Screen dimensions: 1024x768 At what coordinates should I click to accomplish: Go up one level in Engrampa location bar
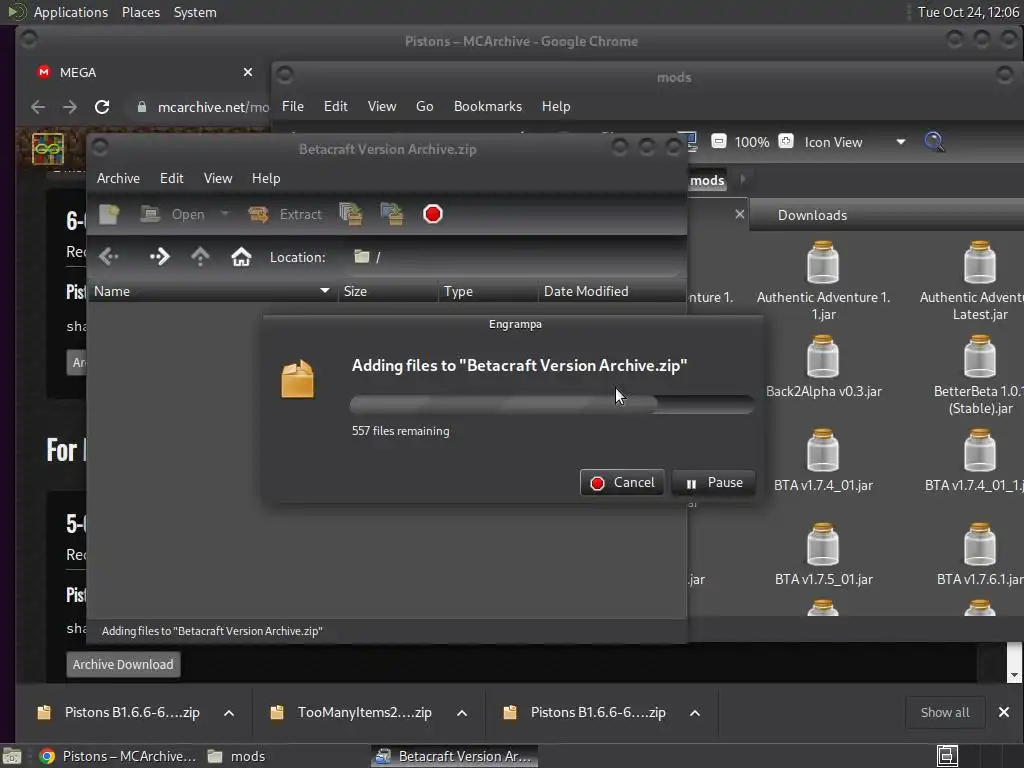click(200, 257)
